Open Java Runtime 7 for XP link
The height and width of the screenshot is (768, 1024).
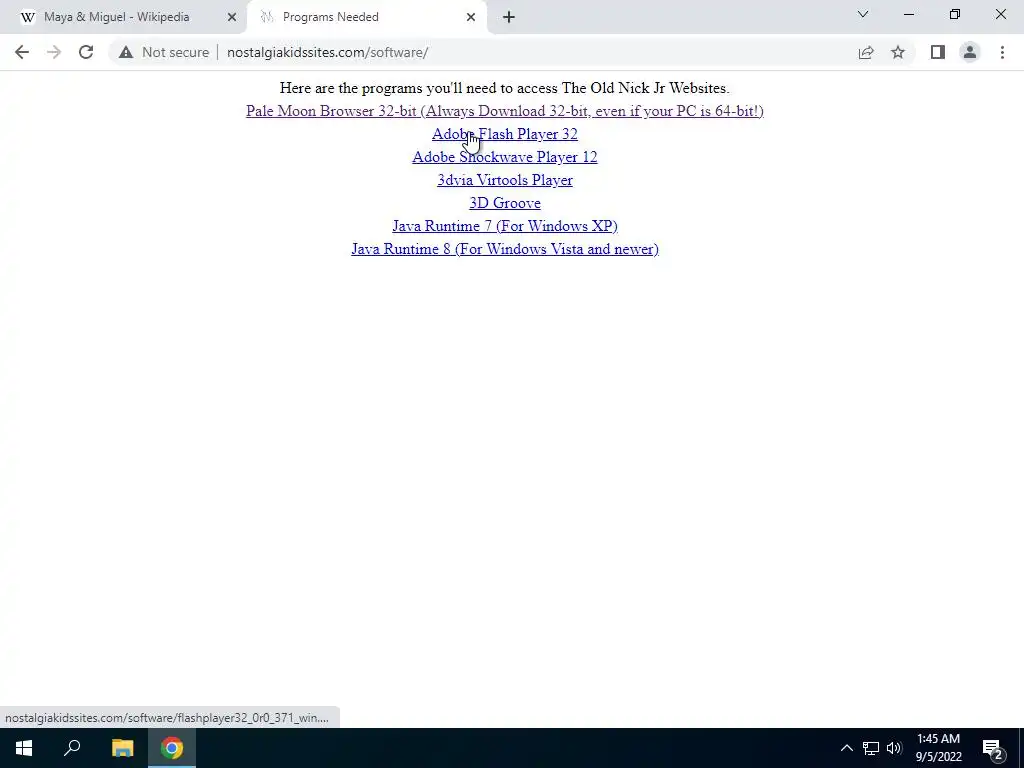coord(505,226)
